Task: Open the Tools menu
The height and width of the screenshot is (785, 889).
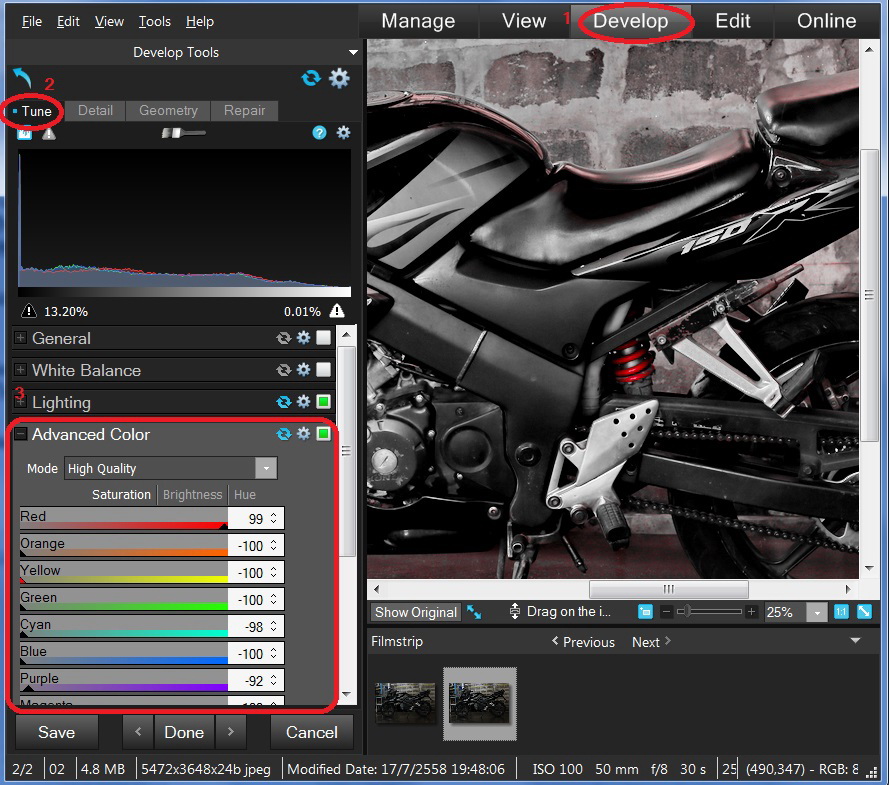Action: pyautogui.click(x=154, y=21)
